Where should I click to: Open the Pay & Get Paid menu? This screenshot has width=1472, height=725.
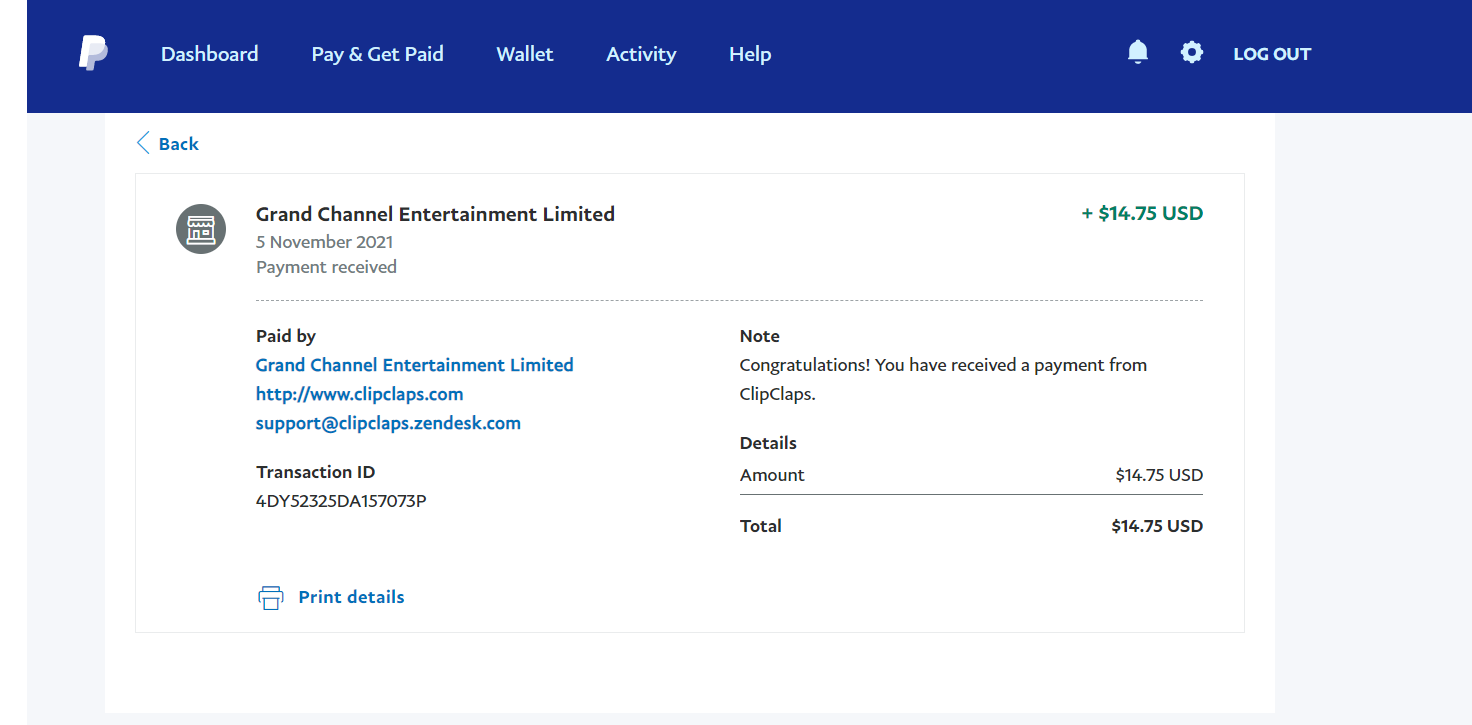378,54
